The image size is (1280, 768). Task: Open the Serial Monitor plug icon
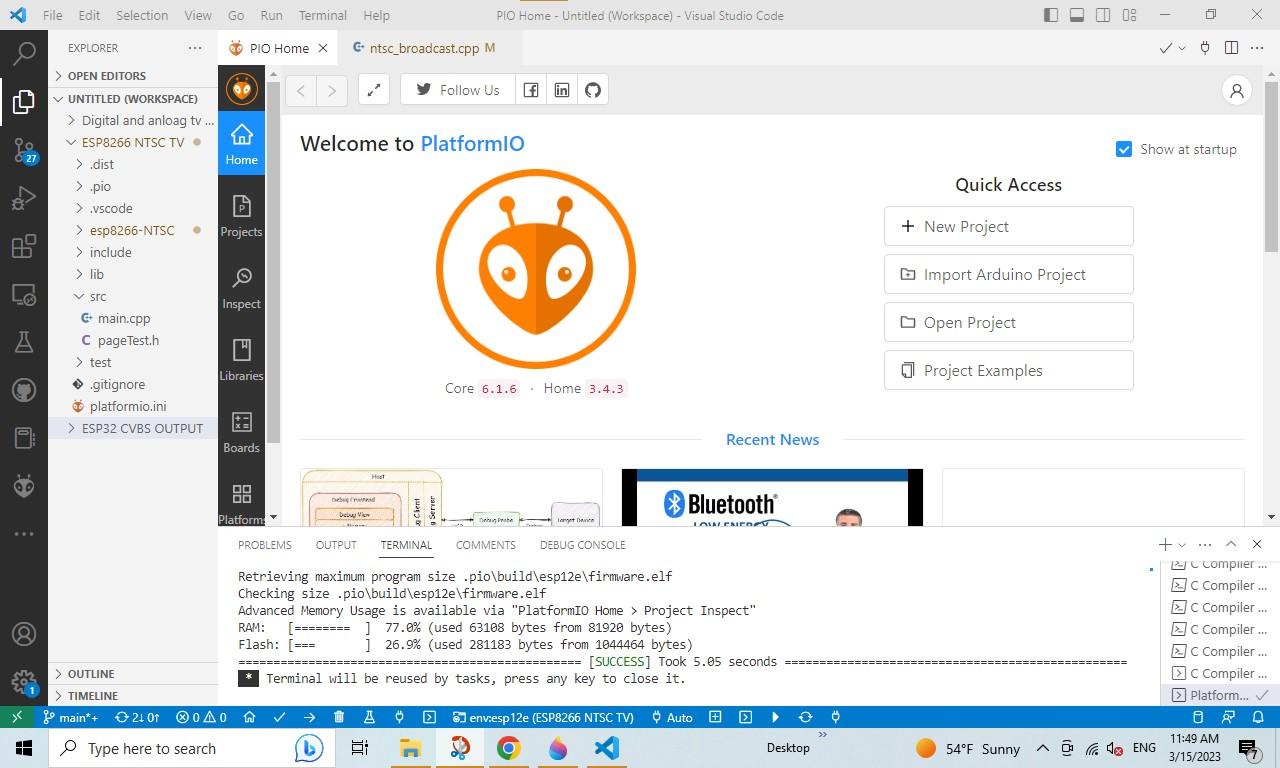399,717
